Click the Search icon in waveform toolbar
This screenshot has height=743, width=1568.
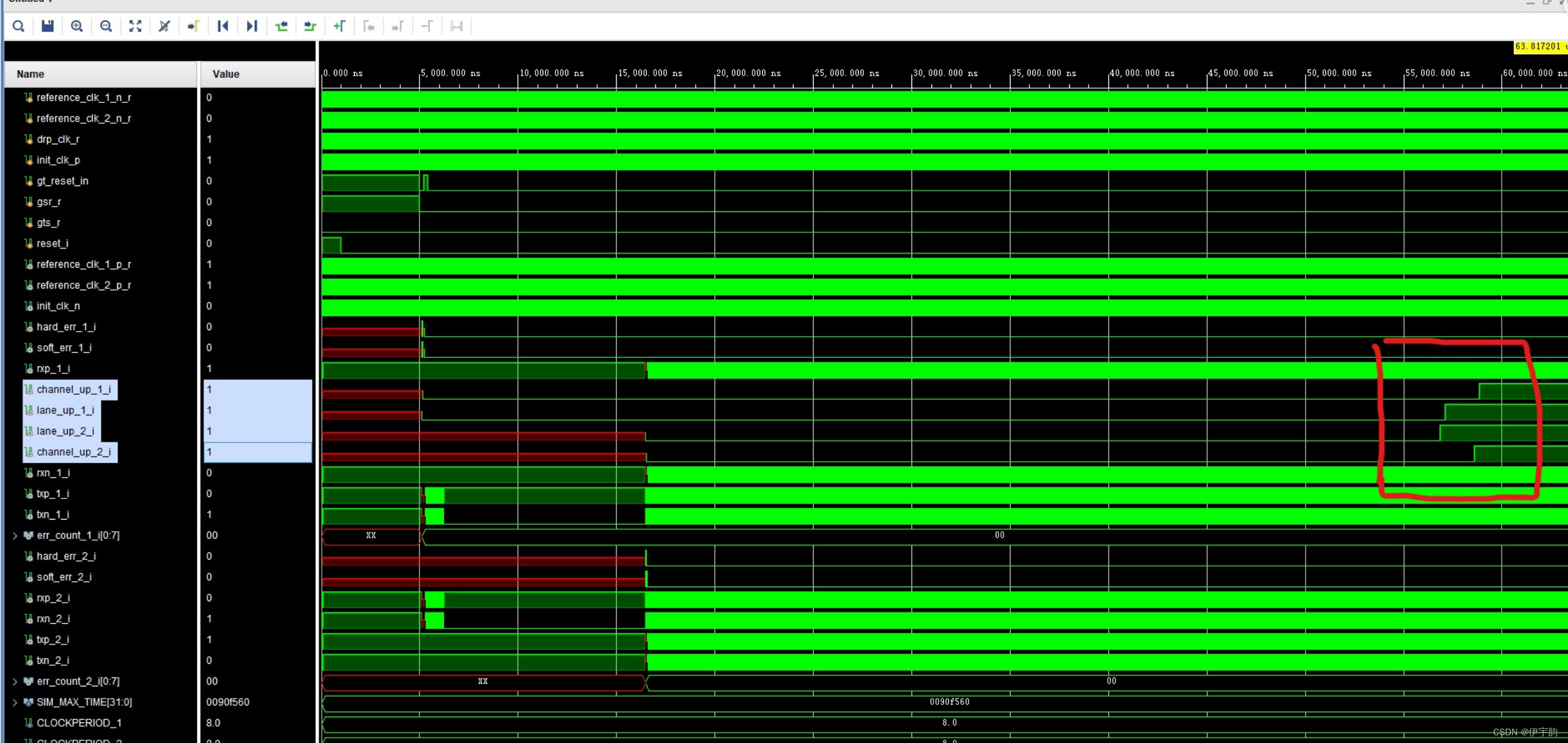[19, 26]
